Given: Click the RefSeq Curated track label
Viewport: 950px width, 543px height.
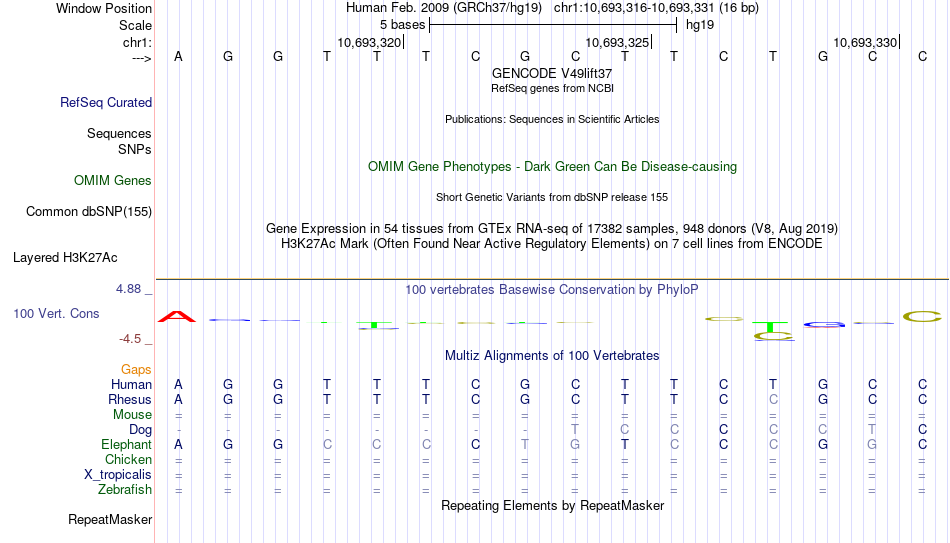Looking at the screenshot, I should pyautogui.click(x=105, y=102).
